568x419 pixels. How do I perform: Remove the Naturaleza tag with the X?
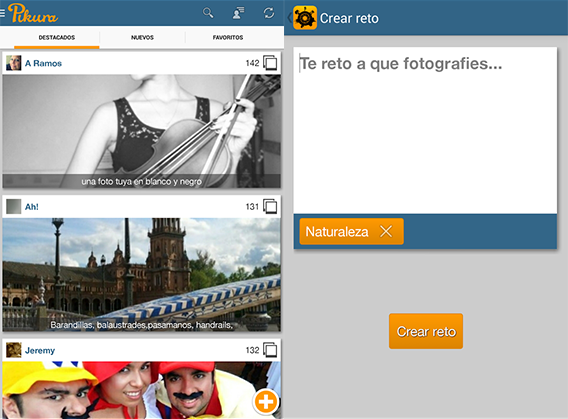coord(386,231)
